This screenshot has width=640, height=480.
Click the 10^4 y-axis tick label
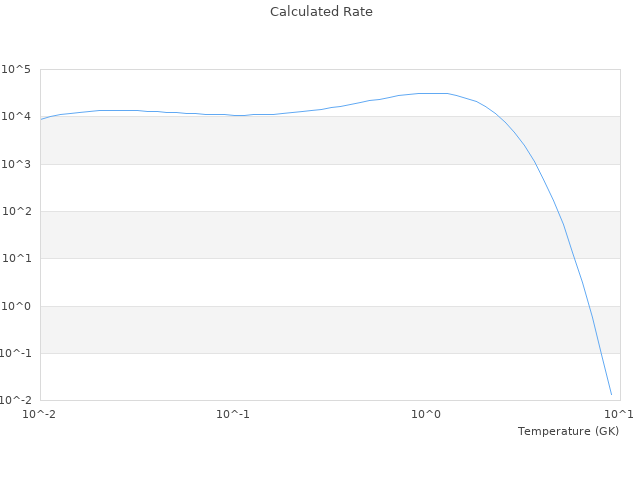click(x=16, y=117)
